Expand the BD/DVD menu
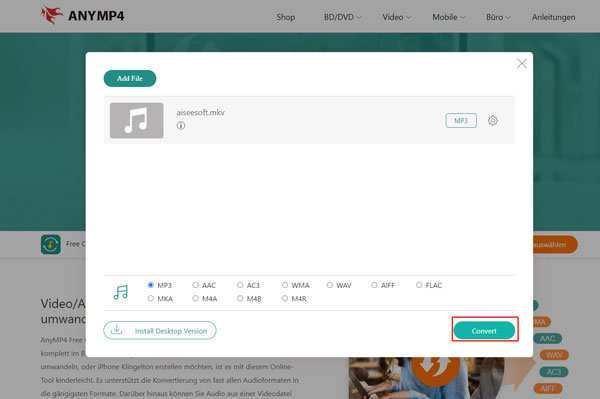600x399 pixels. pyautogui.click(x=342, y=17)
